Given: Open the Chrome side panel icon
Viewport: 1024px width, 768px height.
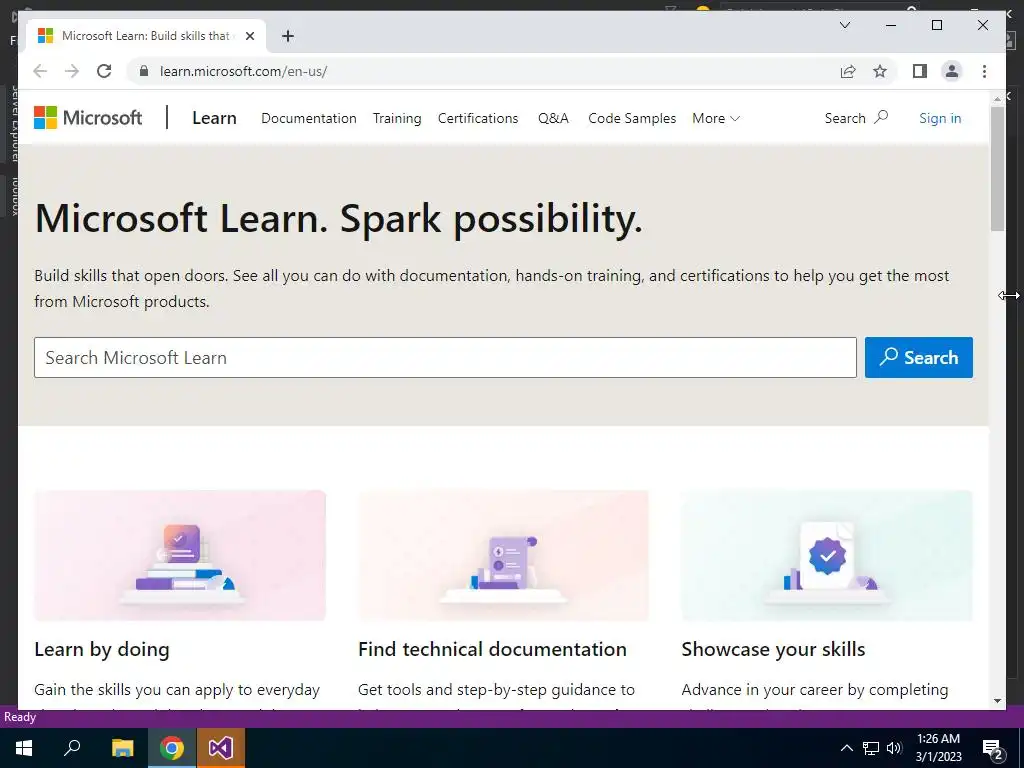Looking at the screenshot, I should (x=920, y=71).
